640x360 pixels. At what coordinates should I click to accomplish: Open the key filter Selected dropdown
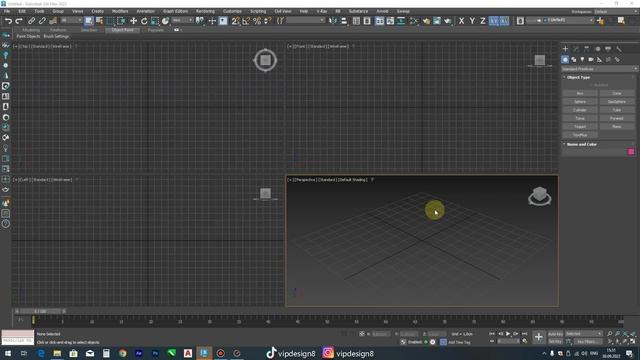click(584, 334)
